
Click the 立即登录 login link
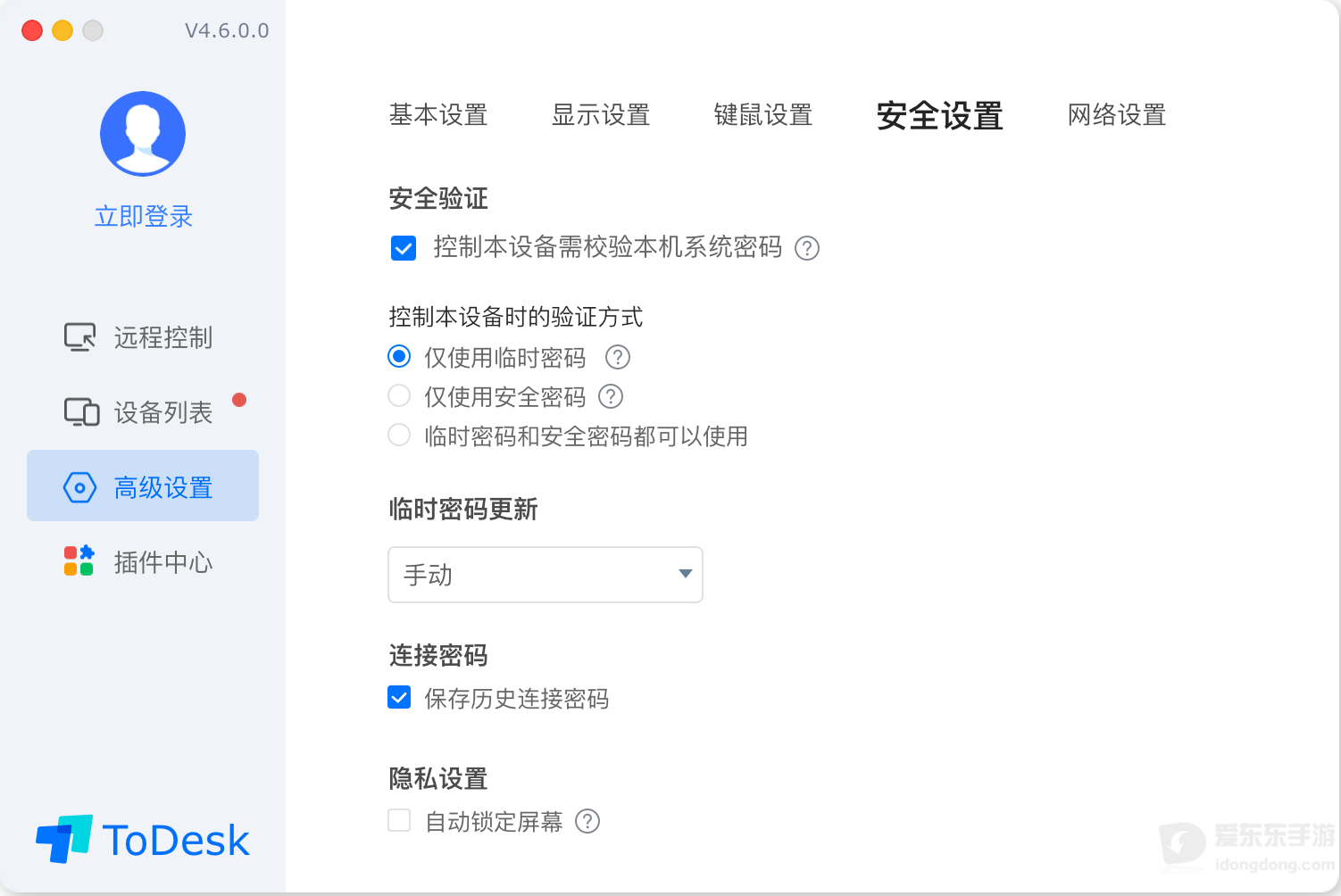pyautogui.click(x=144, y=216)
